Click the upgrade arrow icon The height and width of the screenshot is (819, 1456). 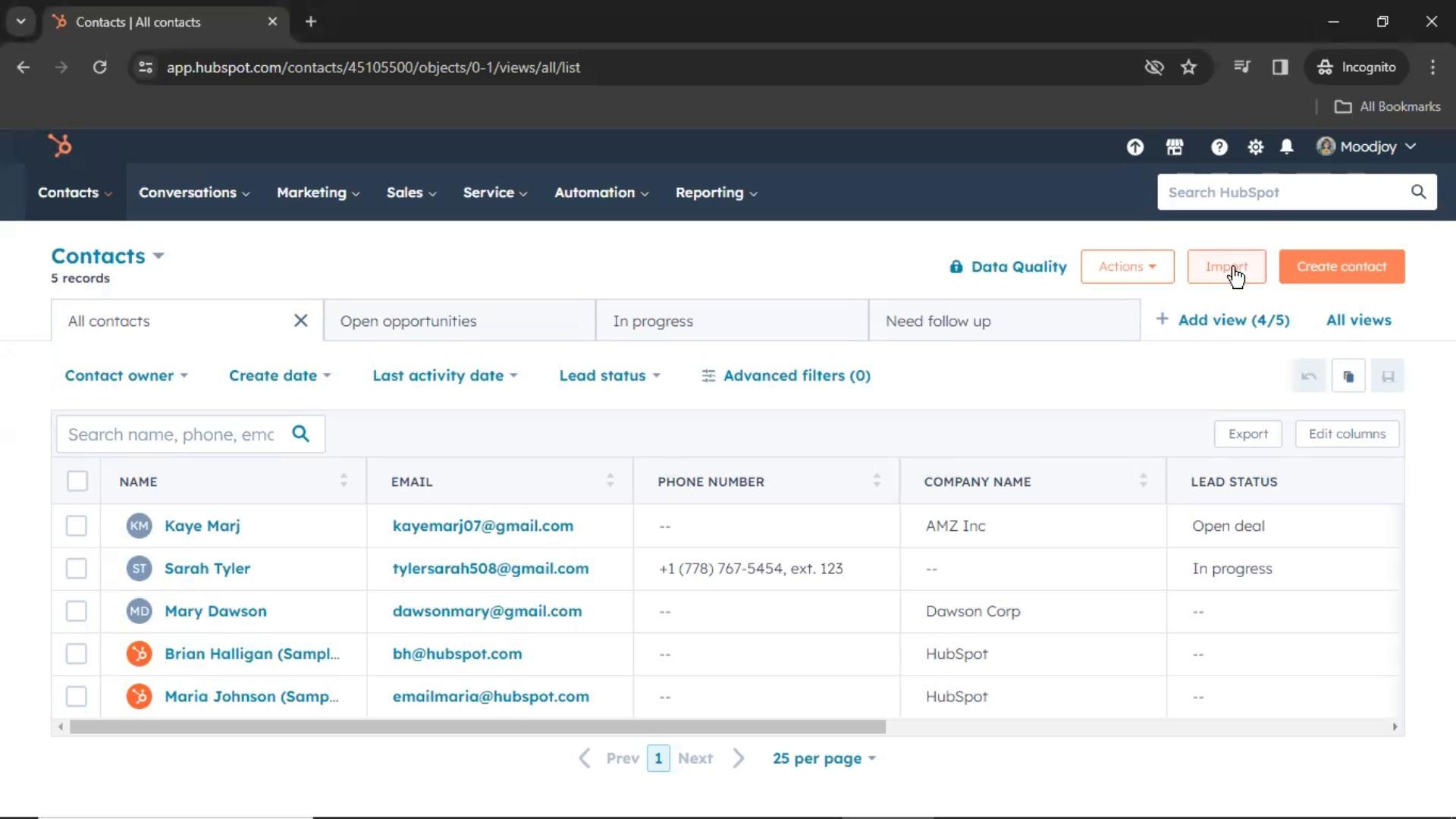[x=1135, y=147]
